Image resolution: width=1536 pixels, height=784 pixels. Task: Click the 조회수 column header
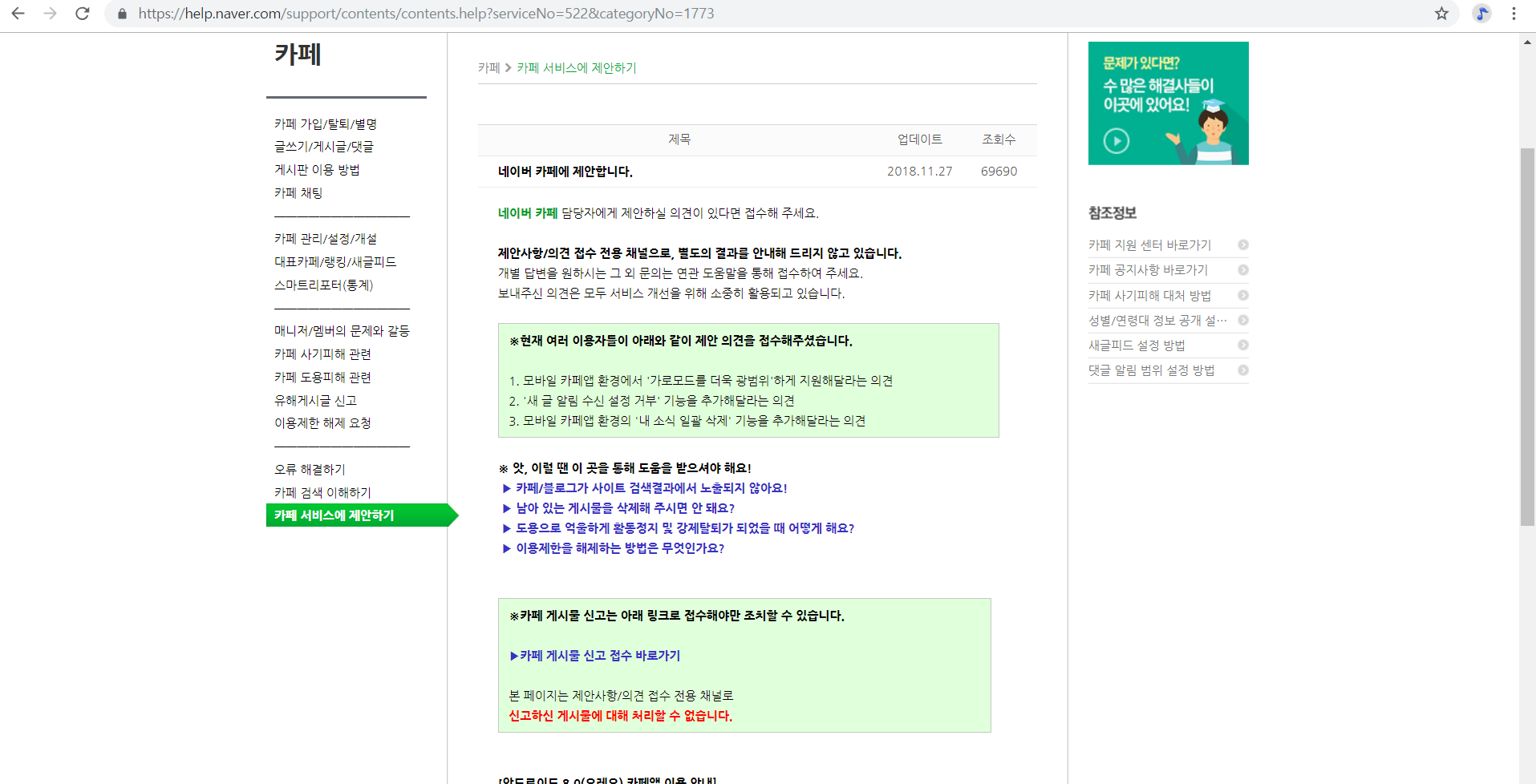point(999,139)
